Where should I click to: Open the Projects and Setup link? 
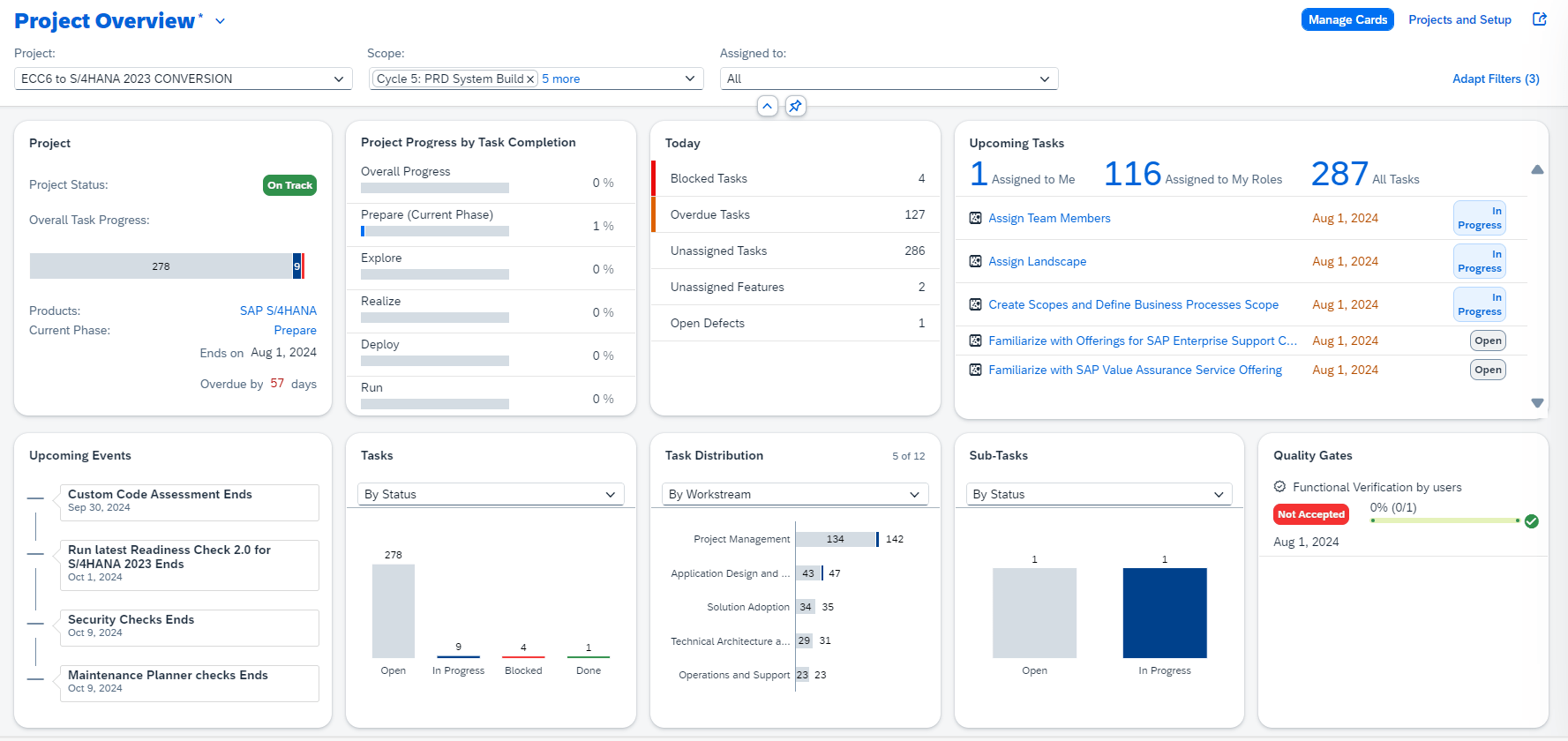[x=1459, y=19]
